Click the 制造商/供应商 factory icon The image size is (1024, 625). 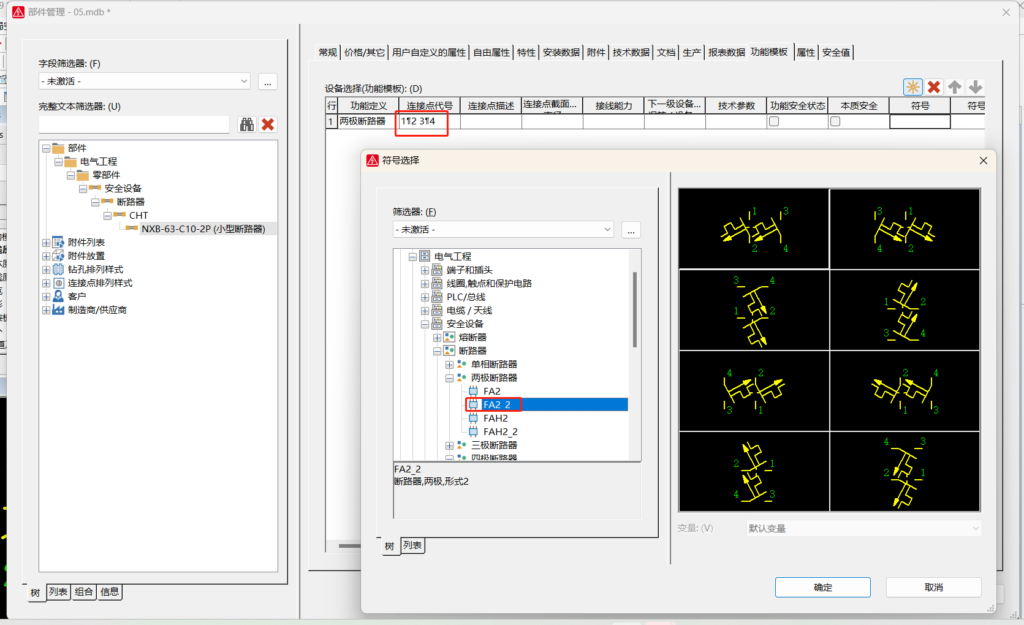pos(58,310)
